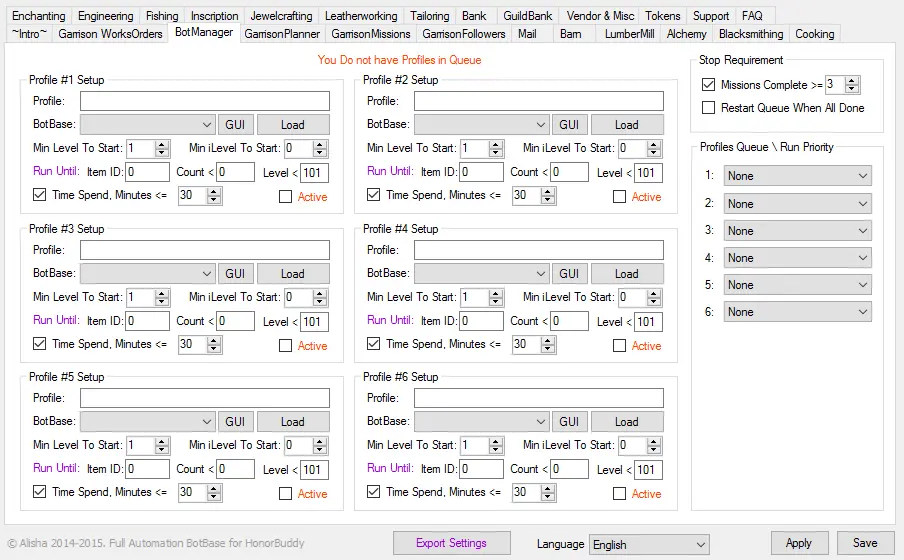Click GUI button in Profile #6
Viewport: 904px width, 560px height.
[x=569, y=422]
